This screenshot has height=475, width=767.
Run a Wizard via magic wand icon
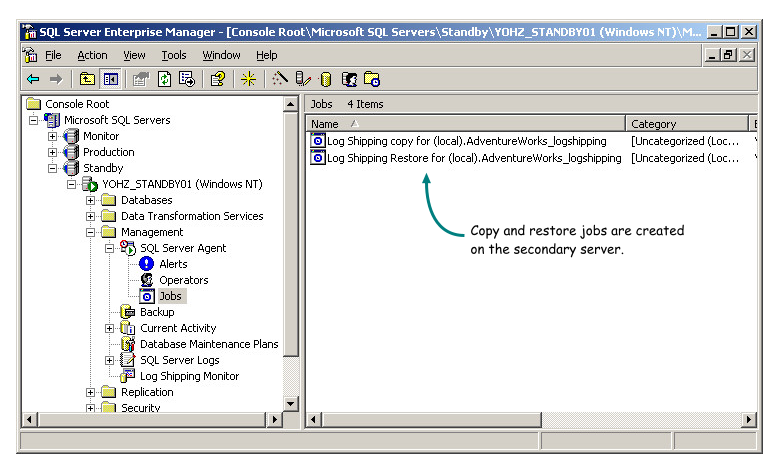pos(280,79)
